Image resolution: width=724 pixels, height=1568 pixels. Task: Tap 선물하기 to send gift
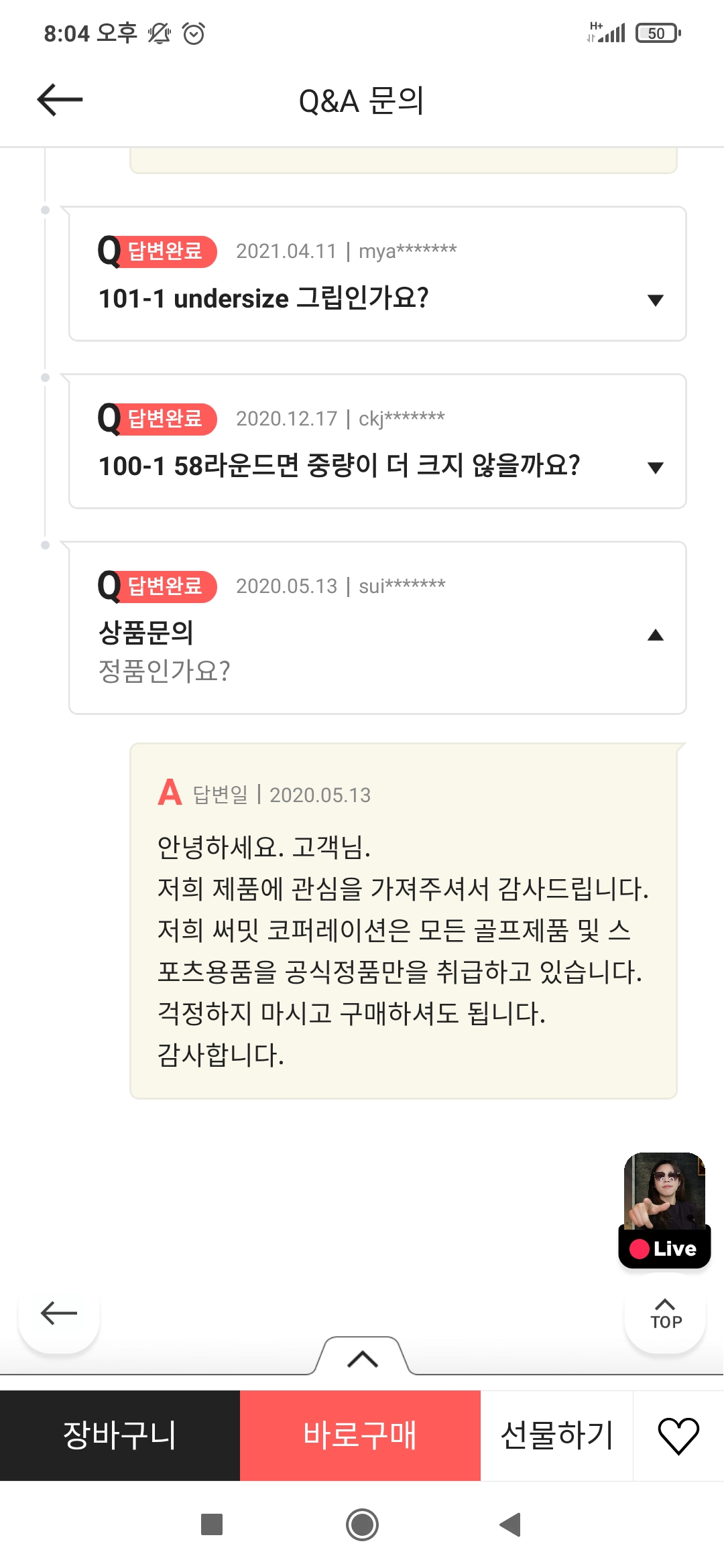[x=556, y=1435]
